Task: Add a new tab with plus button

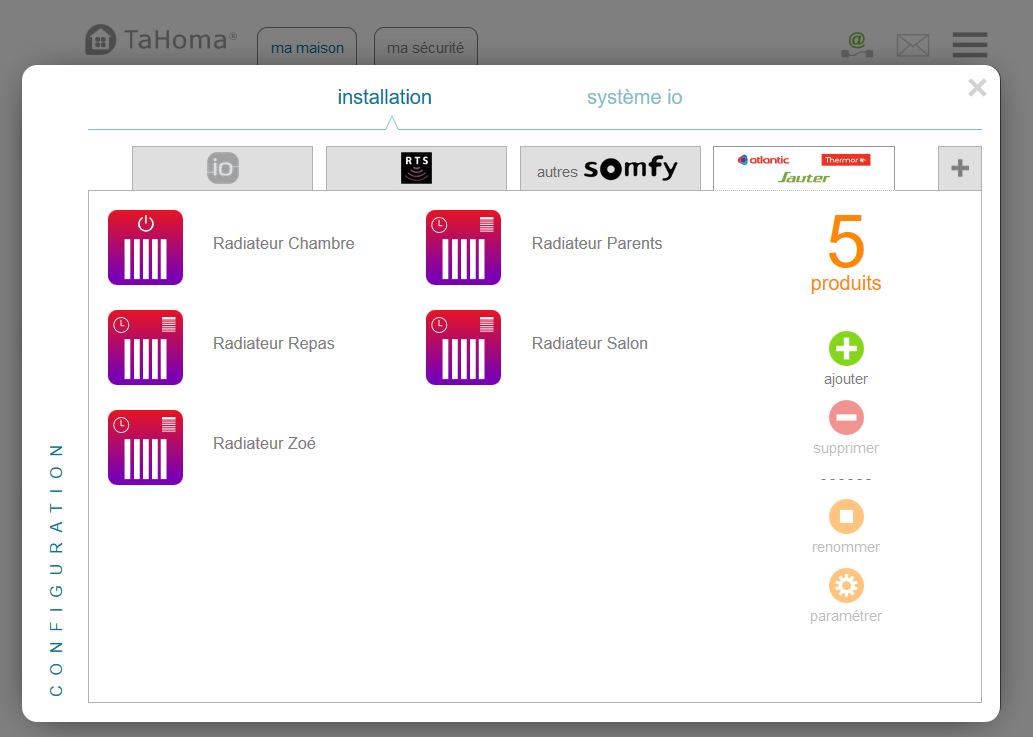Action: click(x=959, y=168)
